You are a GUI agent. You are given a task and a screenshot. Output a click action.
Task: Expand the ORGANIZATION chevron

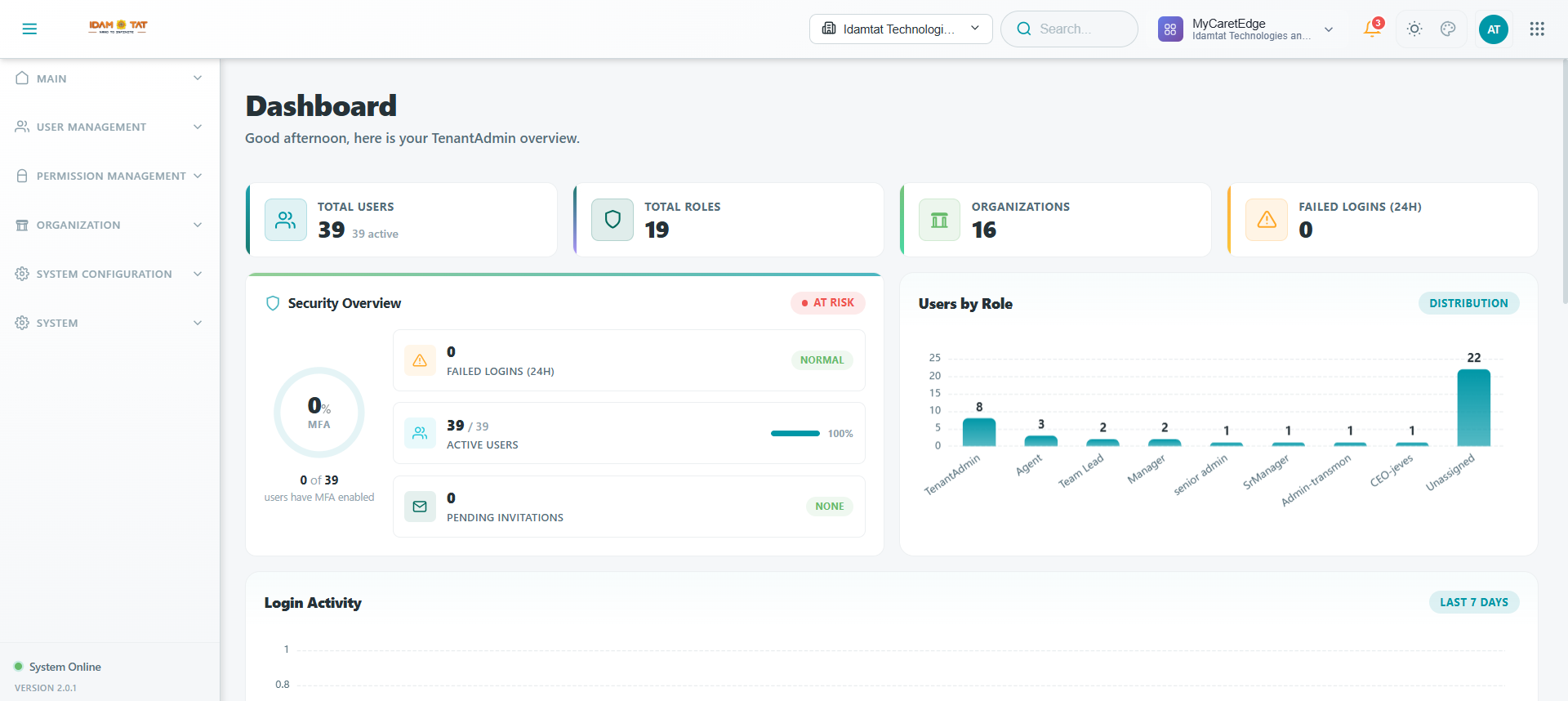(198, 225)
